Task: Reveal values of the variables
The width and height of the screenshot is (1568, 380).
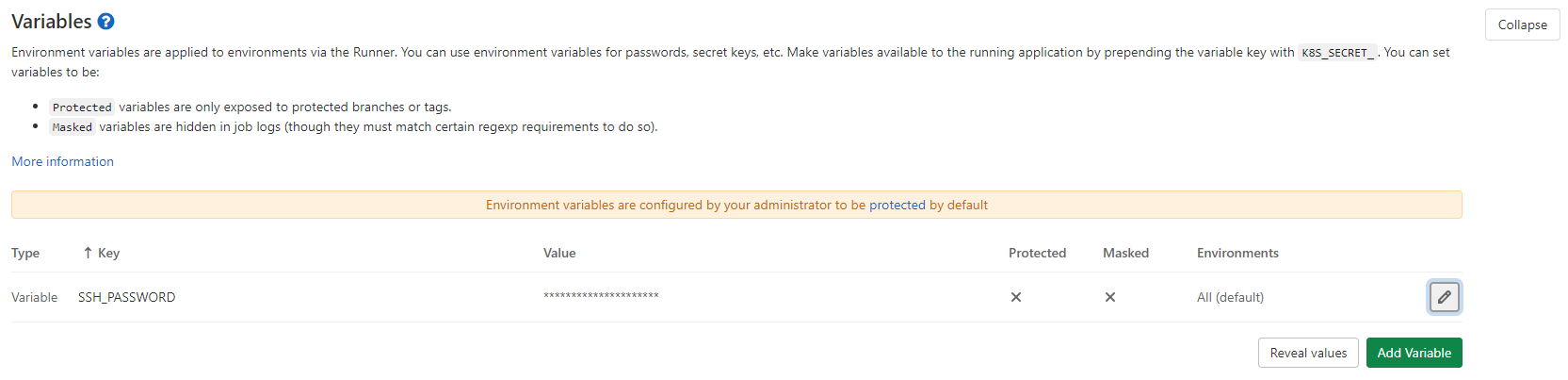Action: pos(1308,353)
